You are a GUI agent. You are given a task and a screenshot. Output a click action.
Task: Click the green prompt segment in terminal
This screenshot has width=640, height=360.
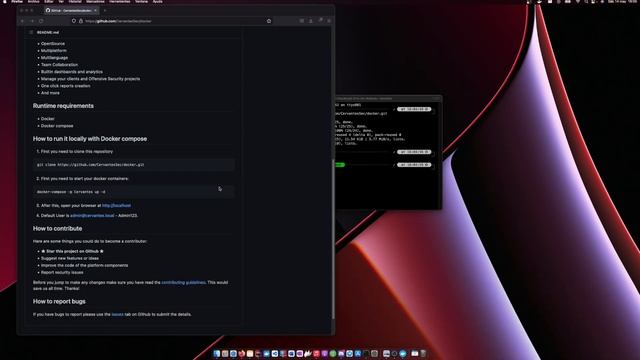(x=340, y=165)
